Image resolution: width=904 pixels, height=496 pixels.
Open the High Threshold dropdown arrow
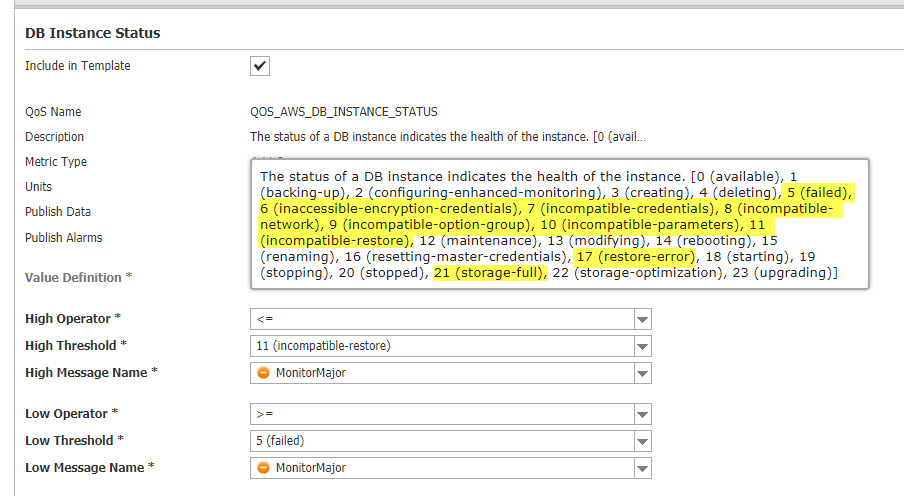[x=643, y=346]
